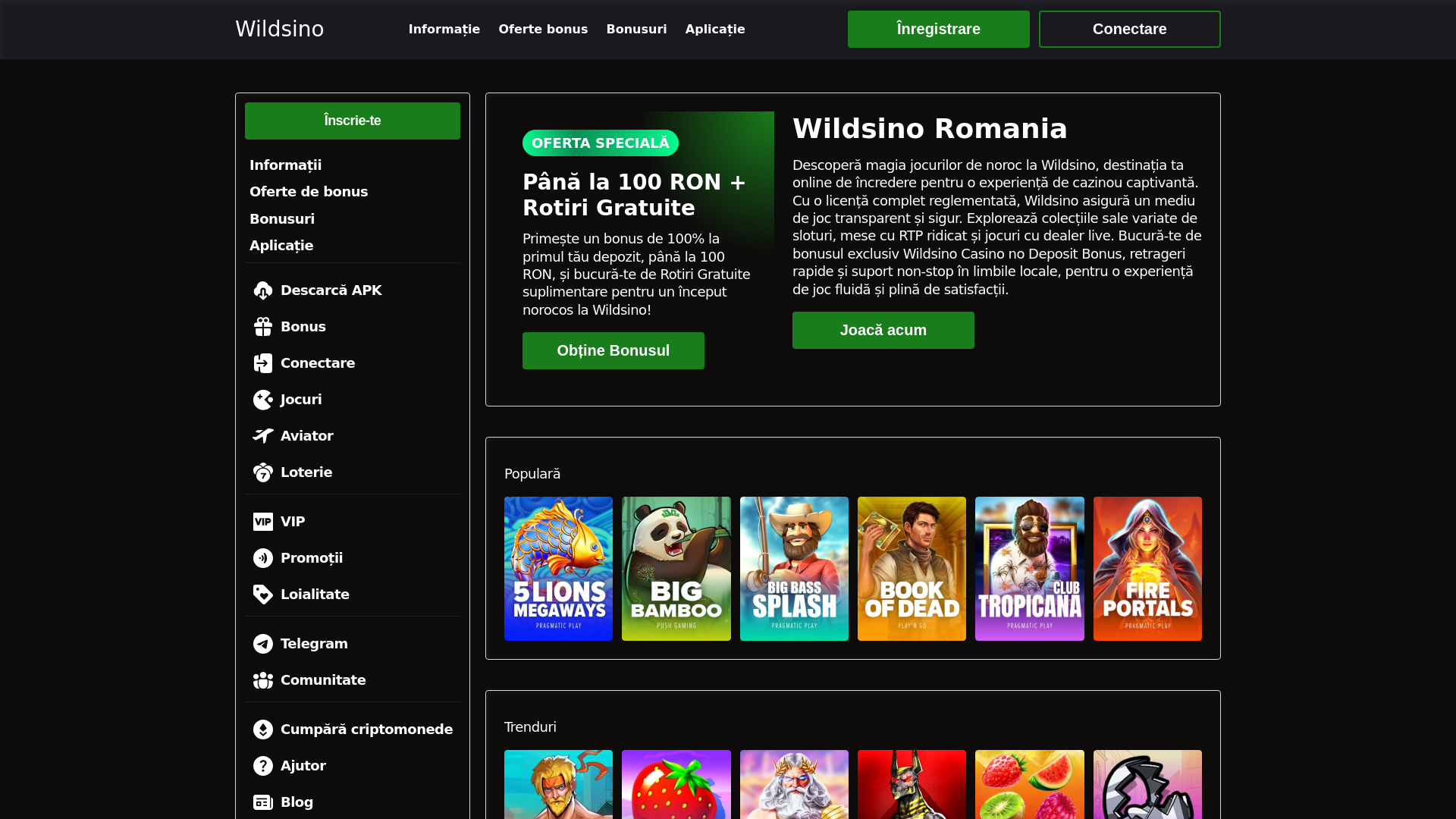Open the single strawberry game in Trenduri

pyautogui.click(x=676, y=784)
